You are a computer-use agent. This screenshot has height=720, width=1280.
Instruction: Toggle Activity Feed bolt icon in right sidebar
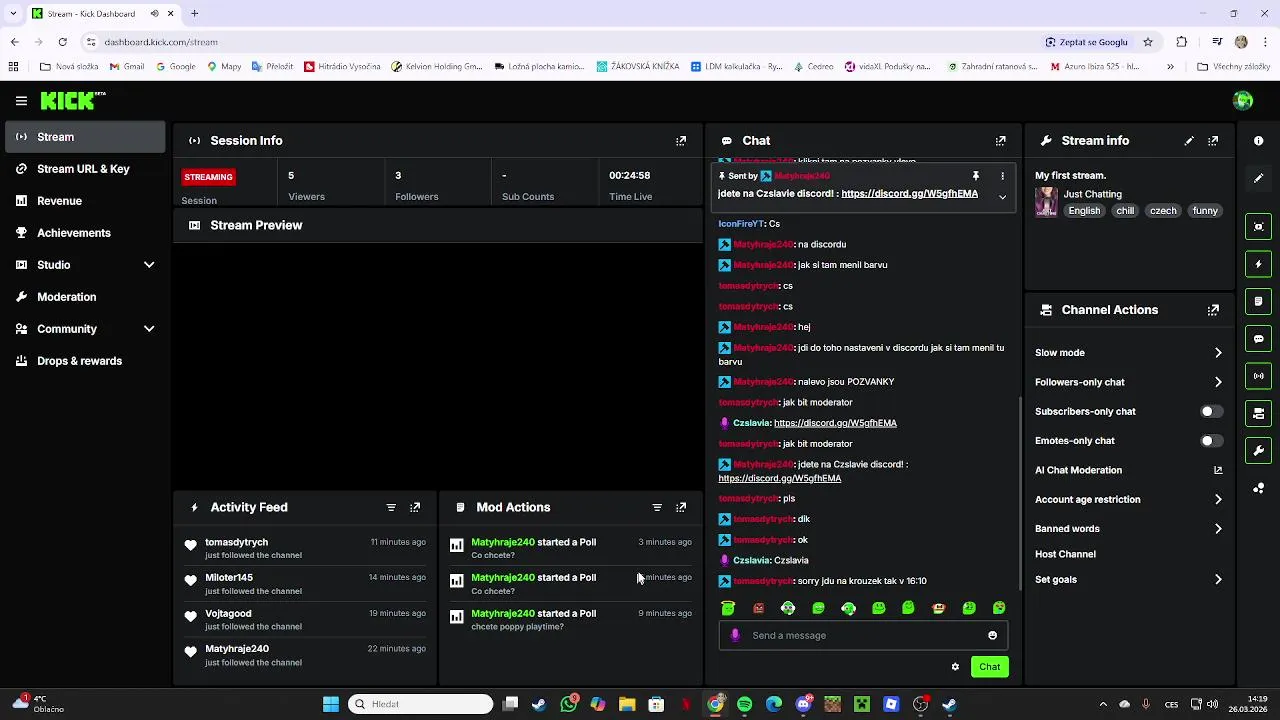click(1258, 264)
